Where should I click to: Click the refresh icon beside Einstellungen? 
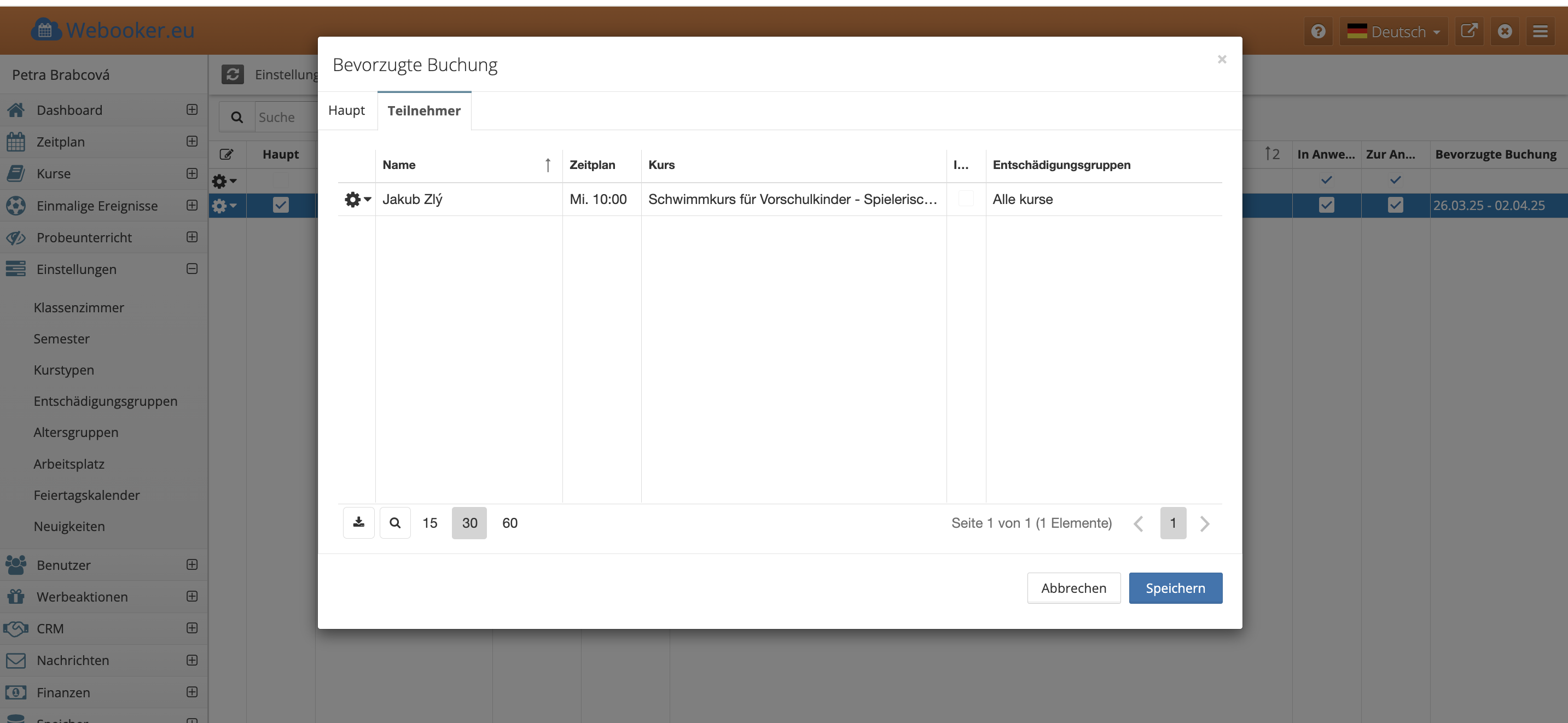click(233, 74)
